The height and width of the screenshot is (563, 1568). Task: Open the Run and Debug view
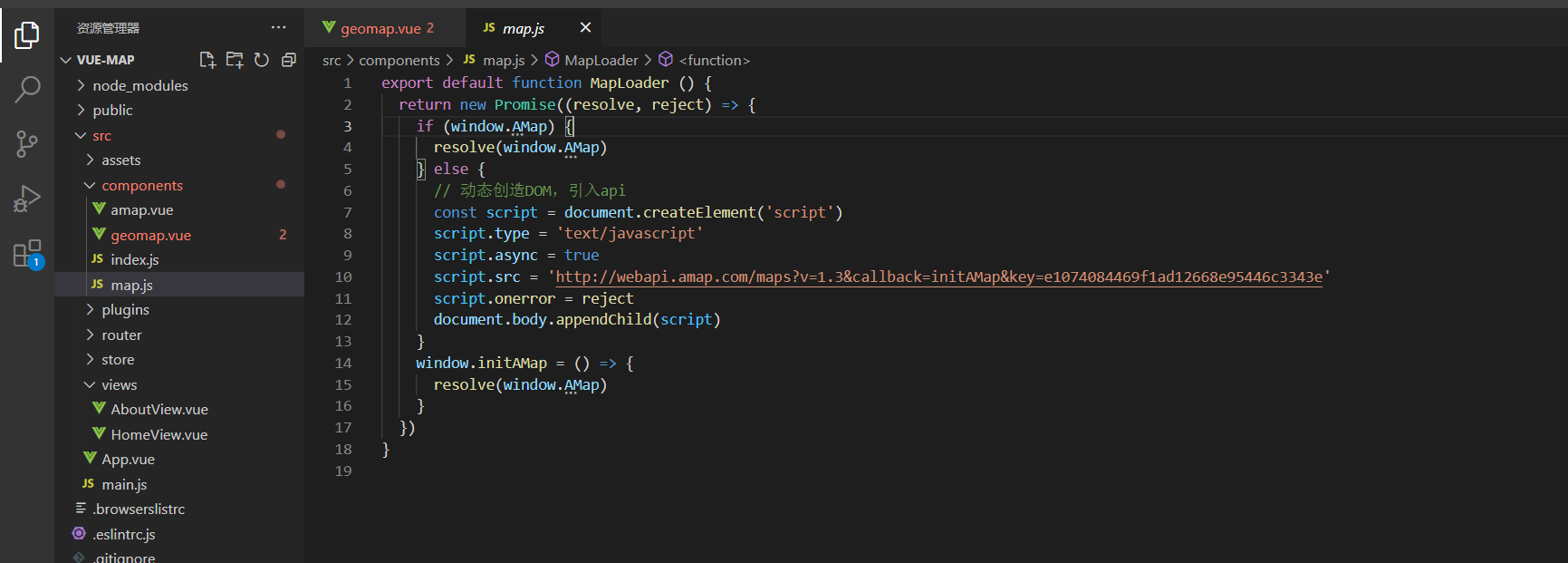(27, 199)
